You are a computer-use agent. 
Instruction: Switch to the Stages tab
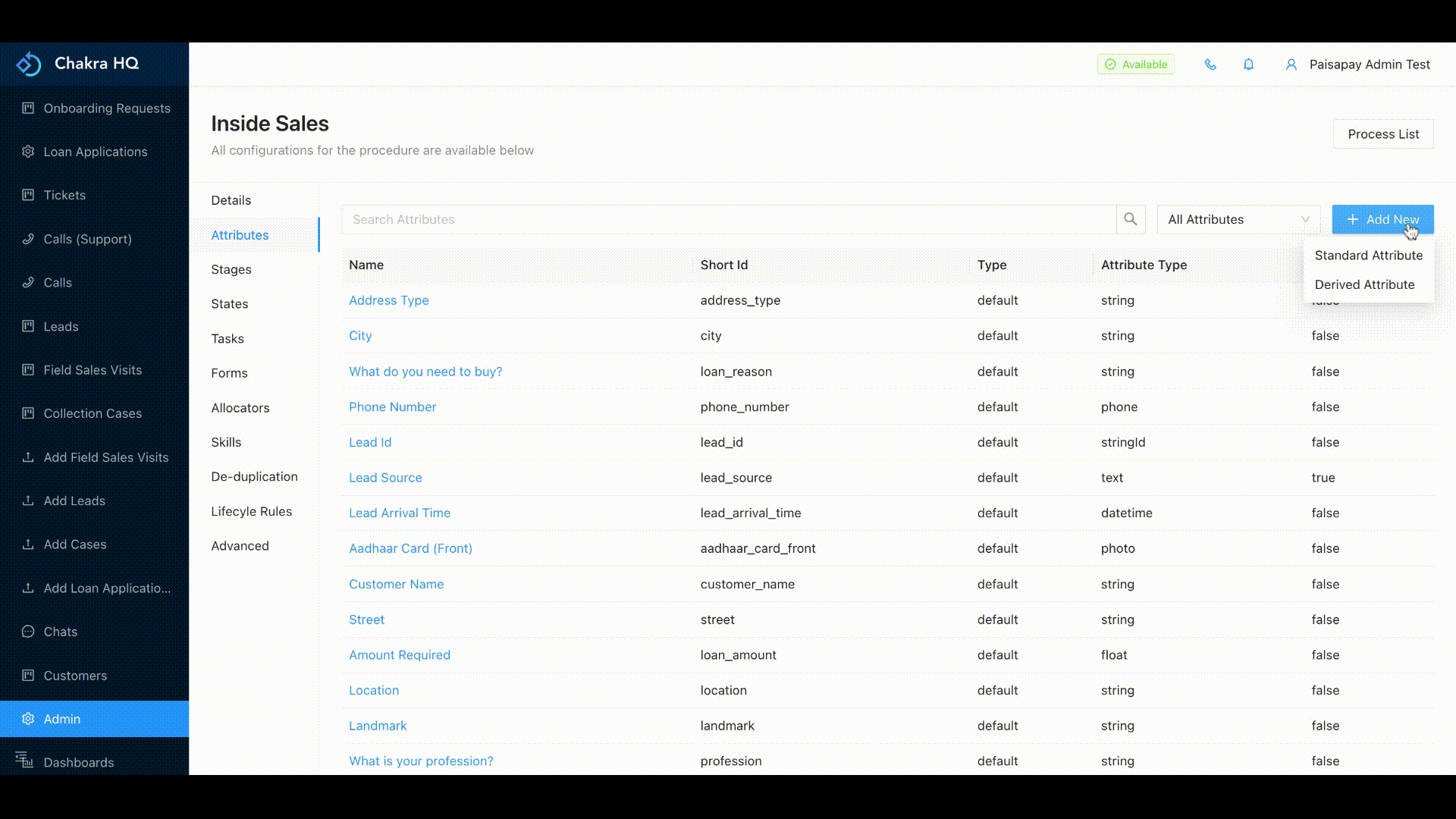(231, 269)
